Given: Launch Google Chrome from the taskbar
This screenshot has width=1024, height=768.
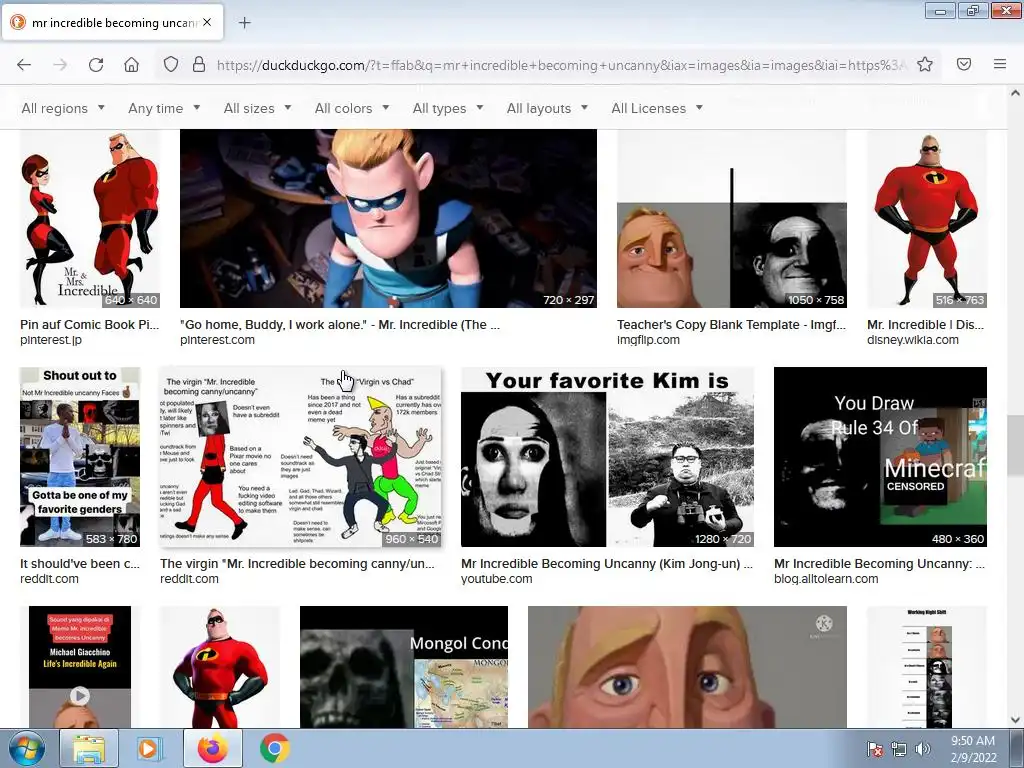Looking at the screenshot, I should point(275,748).
